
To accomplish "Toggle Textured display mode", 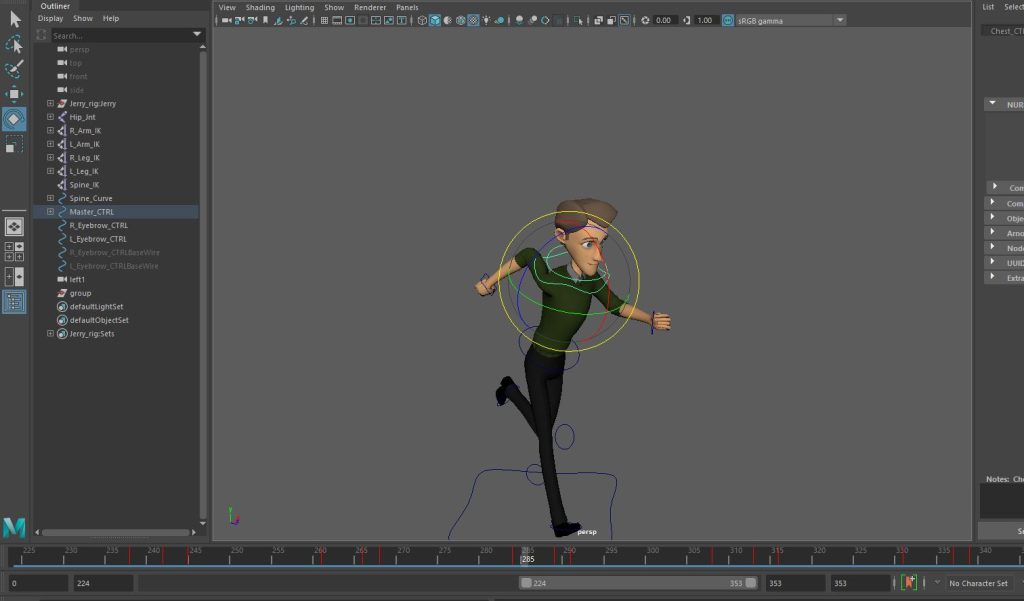I will [473, 20].
